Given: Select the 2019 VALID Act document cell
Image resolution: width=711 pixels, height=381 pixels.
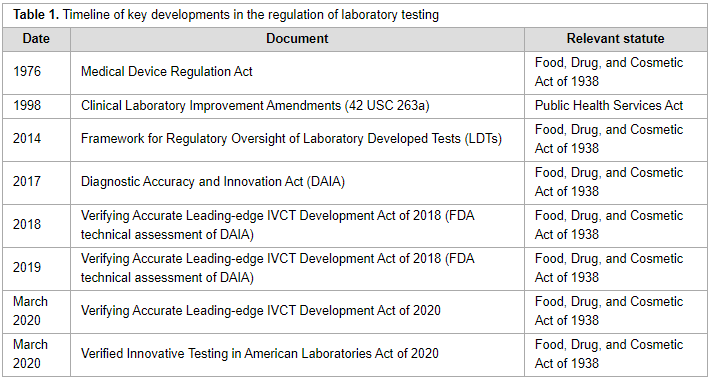Looking at the screenshot, I should (x=297, y=269).
